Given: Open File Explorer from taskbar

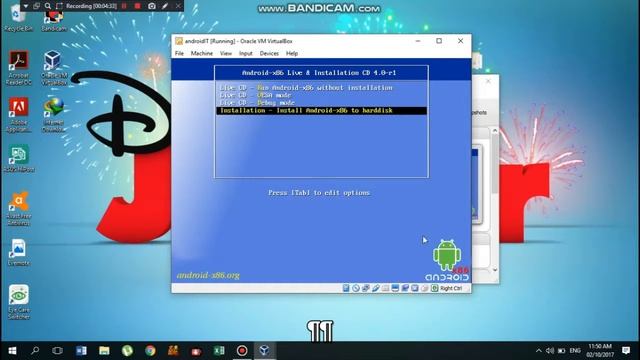Looking at the screenshot, I should [x=104, y=351].
